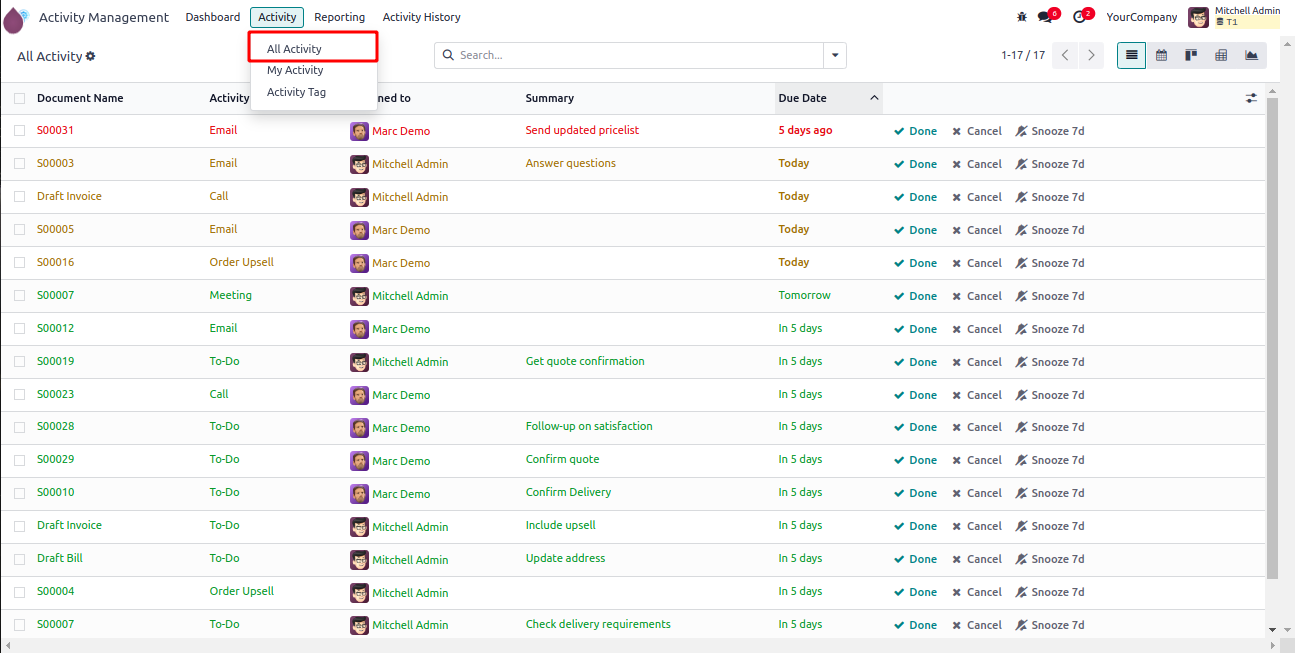
Task: Tick the checkbox for S00019
Action: coord(20,362)
